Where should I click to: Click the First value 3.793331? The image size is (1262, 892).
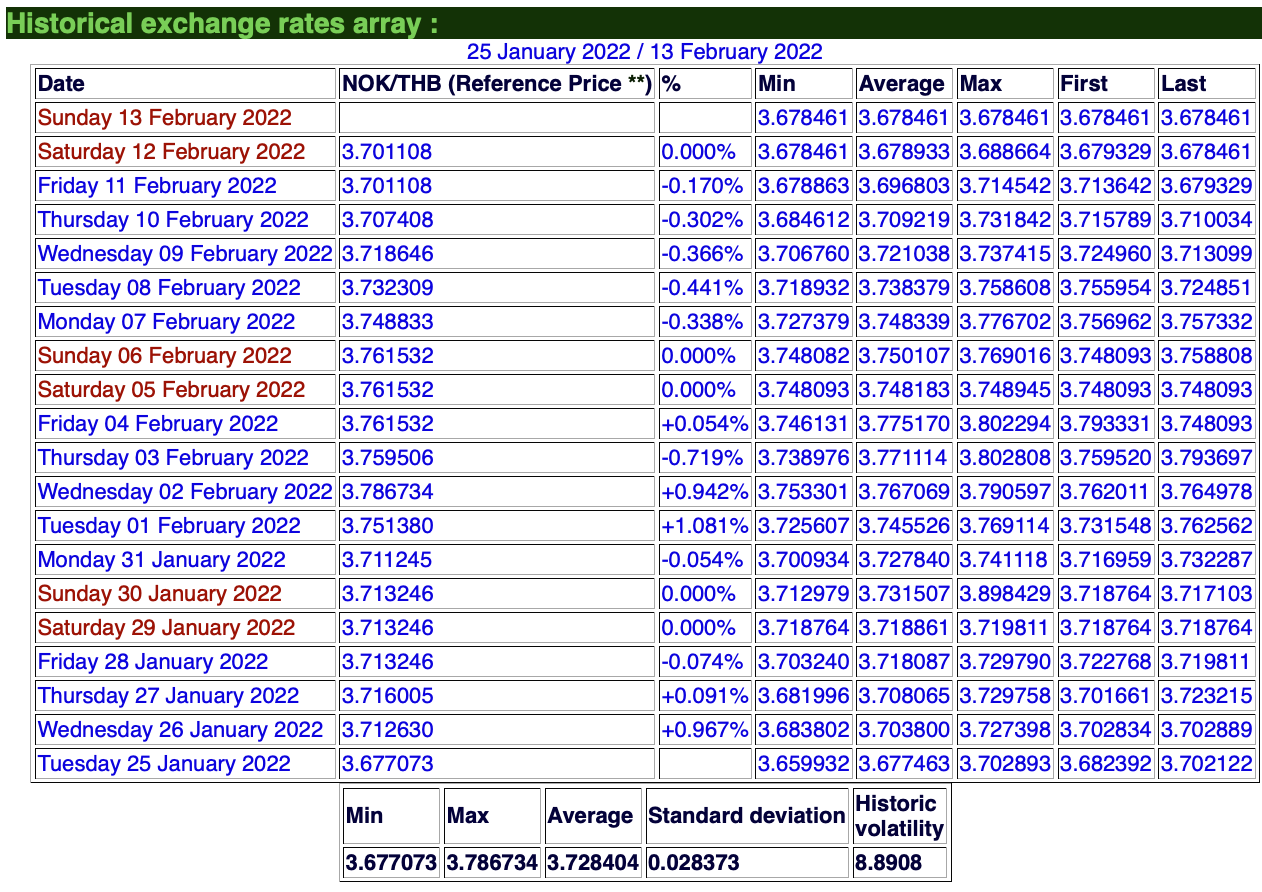(x=1106, y=424)
